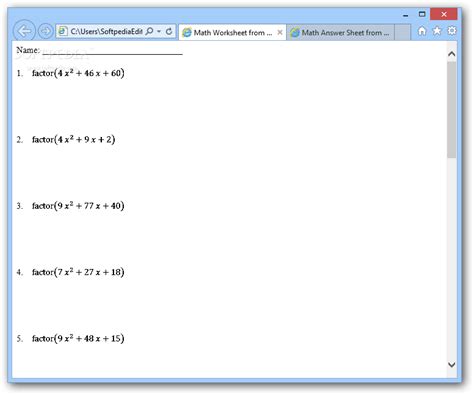Minimize the browser window

pyautogui.click(x=406, y=15)
